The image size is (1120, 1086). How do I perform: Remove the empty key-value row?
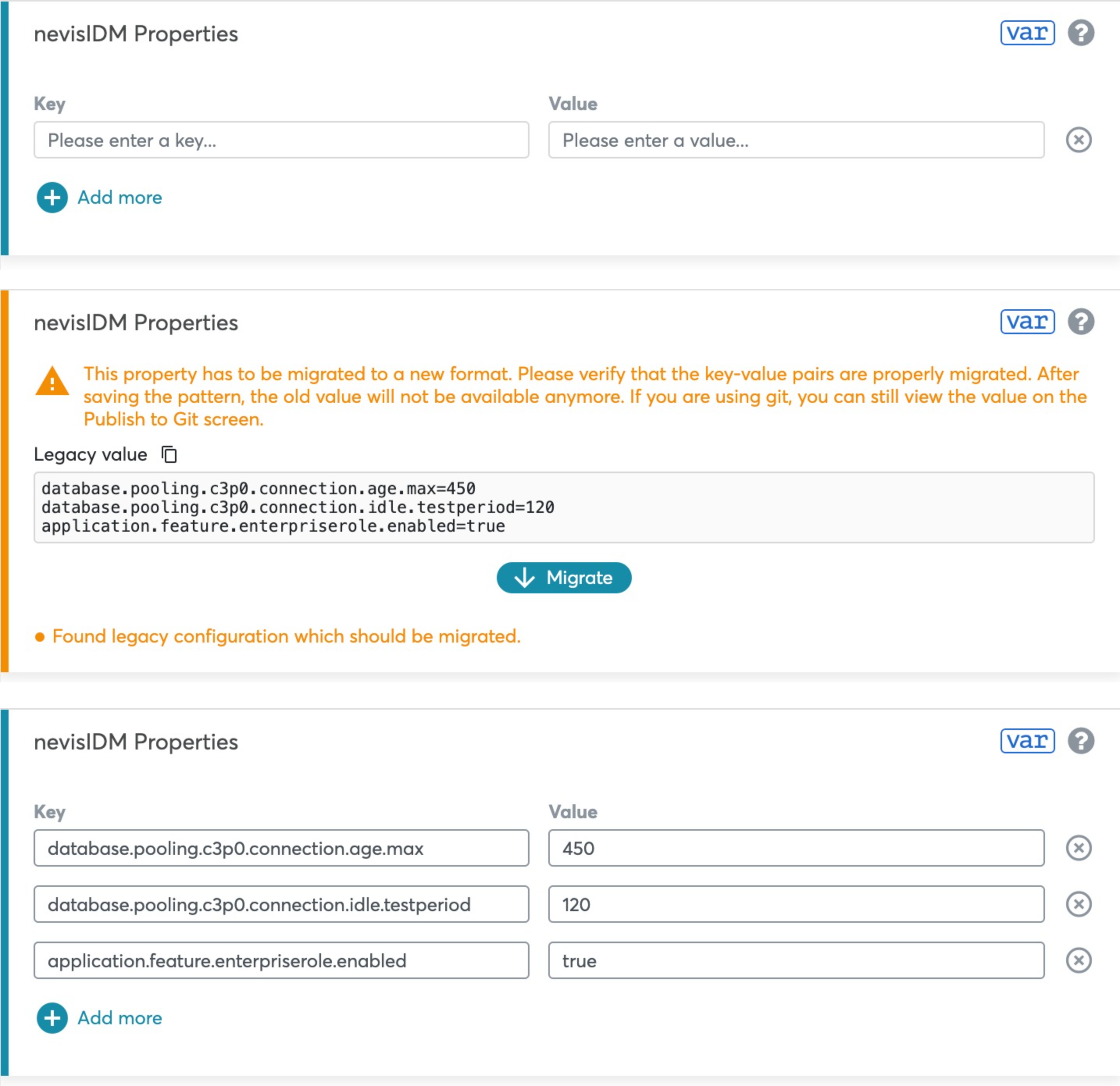(x=1078, y=140)
